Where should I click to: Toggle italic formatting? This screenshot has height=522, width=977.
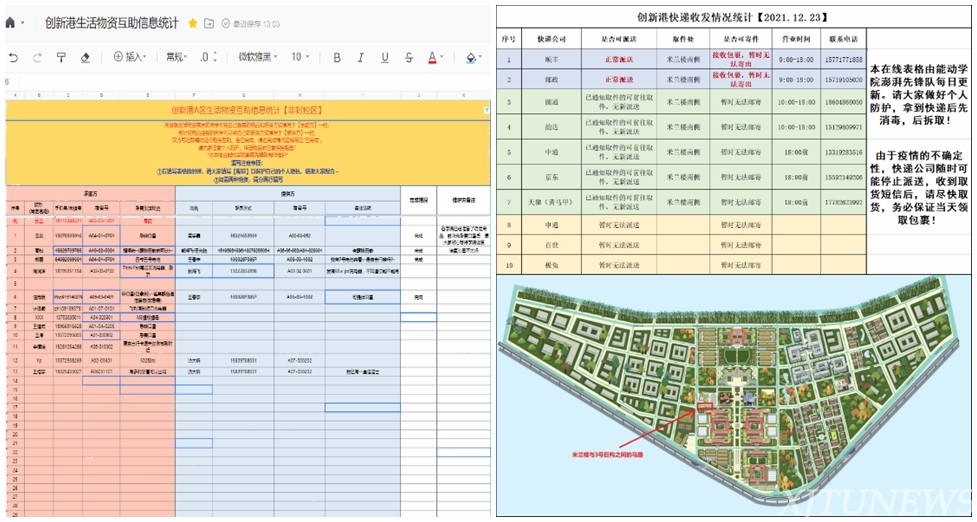click(361, 57)
